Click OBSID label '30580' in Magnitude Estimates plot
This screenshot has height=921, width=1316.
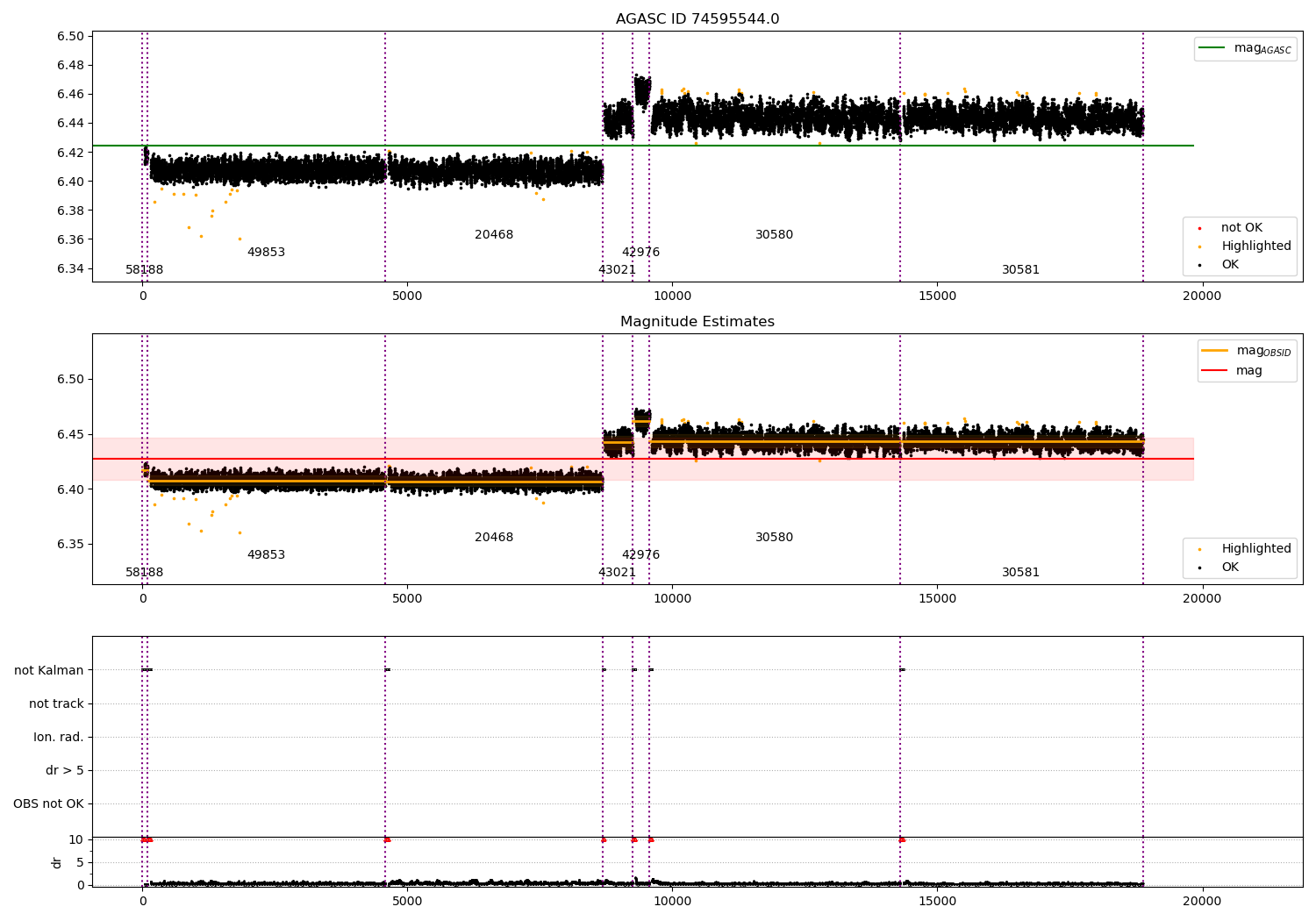pos(774,538)
